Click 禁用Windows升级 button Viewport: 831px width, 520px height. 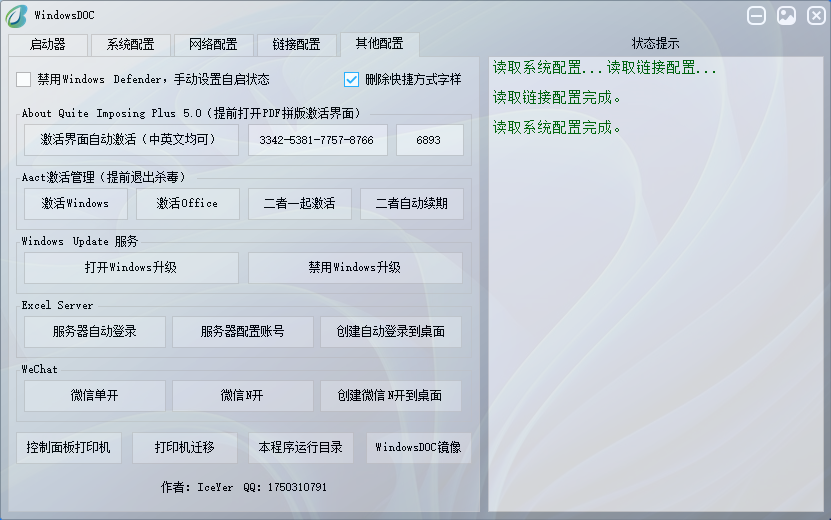355,268
